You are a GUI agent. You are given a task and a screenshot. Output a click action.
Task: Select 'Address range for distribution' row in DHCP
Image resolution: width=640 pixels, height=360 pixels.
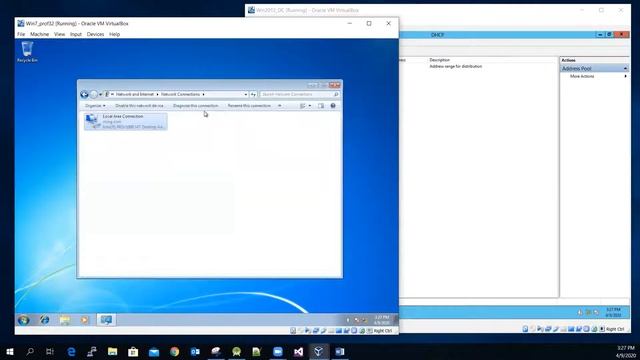tap(456, 66)
